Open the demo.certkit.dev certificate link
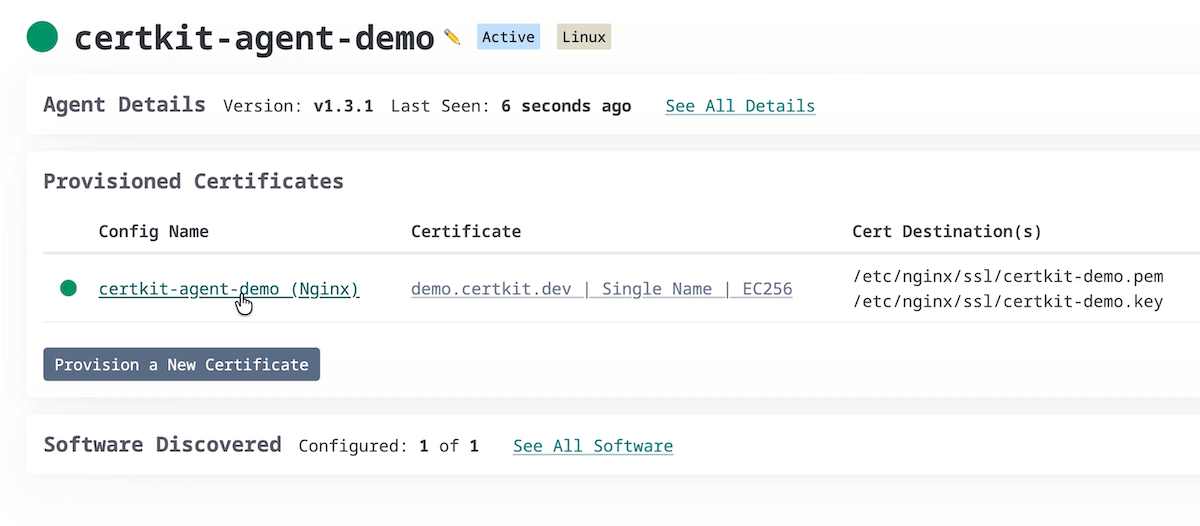This screenshot has width=1200, height=526. click(602, 289)
